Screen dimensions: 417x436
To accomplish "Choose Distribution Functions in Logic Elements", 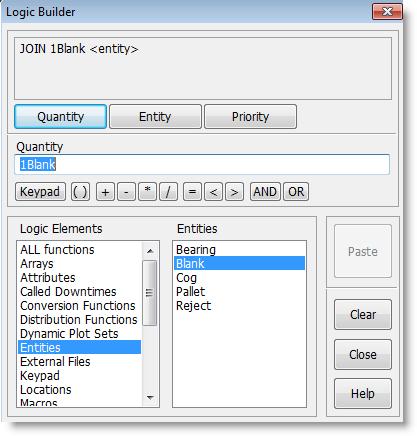I will click(79, 319).
